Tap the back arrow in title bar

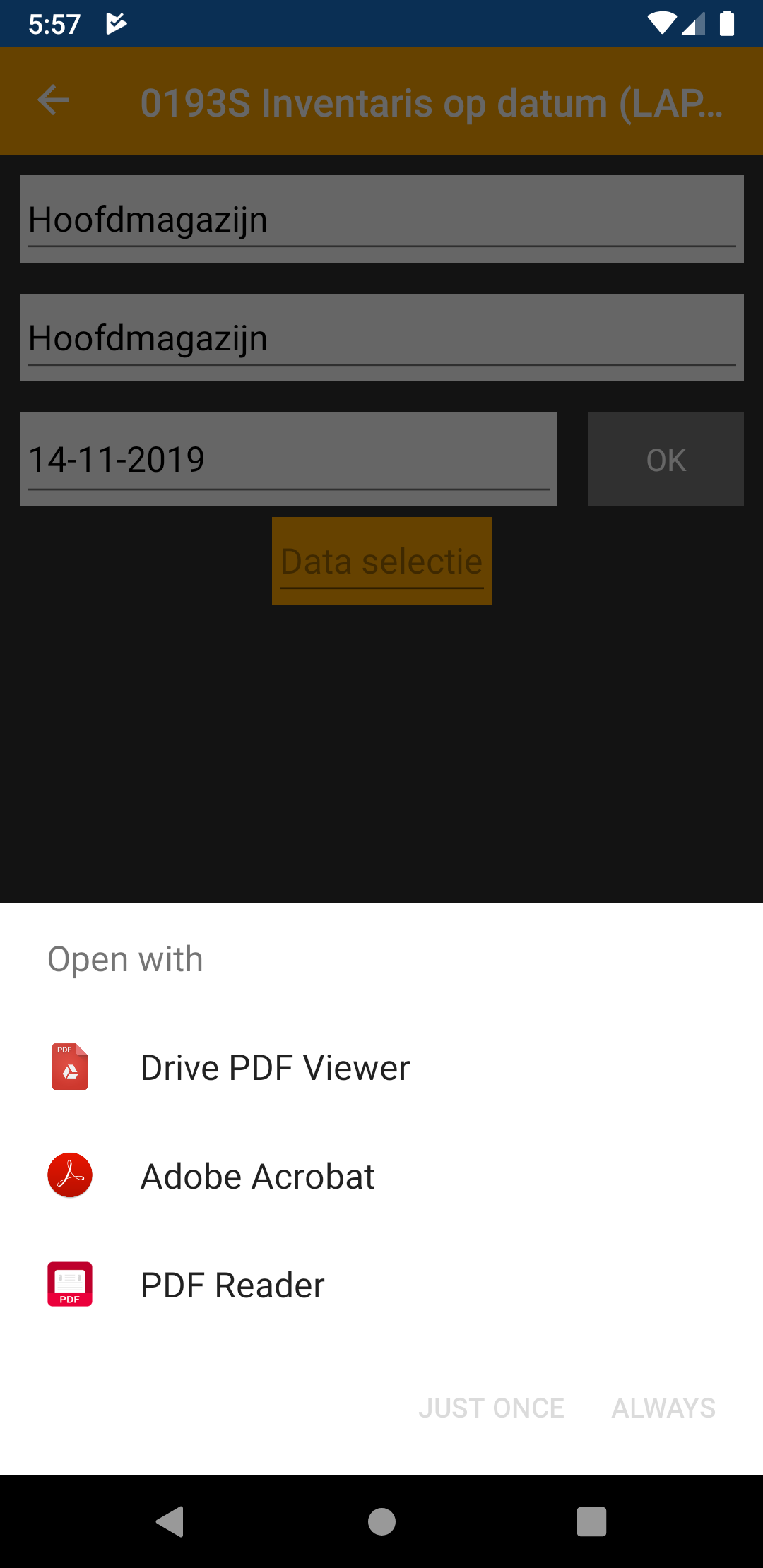53,100
